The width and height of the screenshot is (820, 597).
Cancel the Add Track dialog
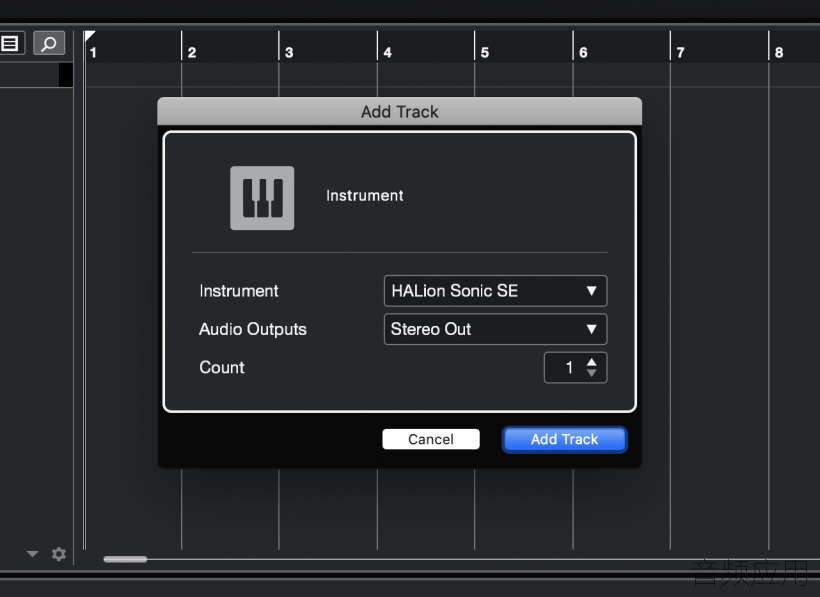(431, 439)
